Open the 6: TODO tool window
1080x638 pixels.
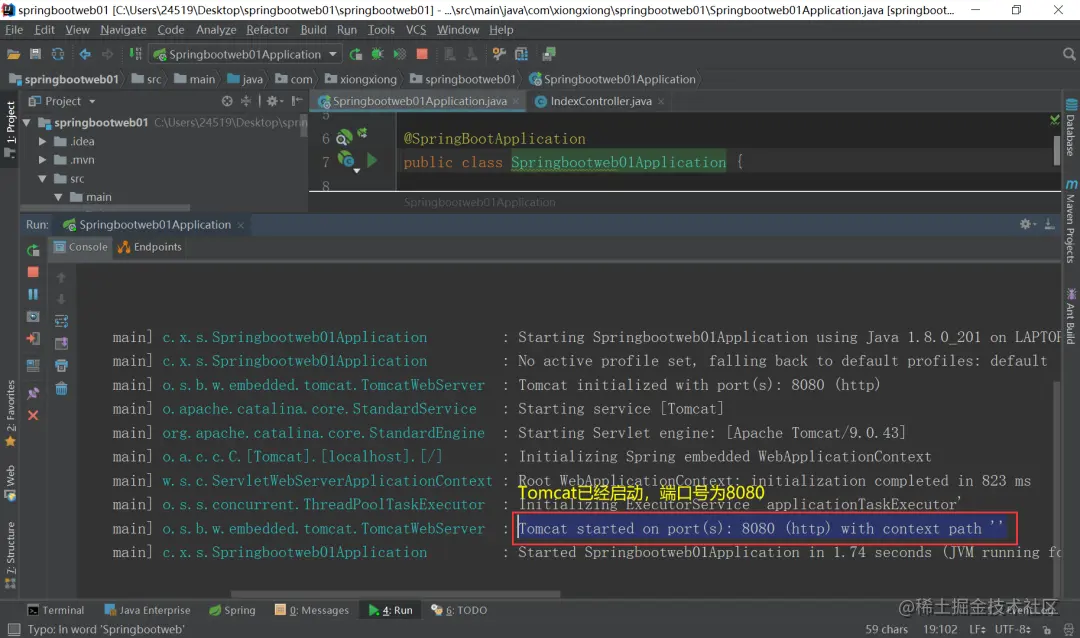click(x=459, y=610)
